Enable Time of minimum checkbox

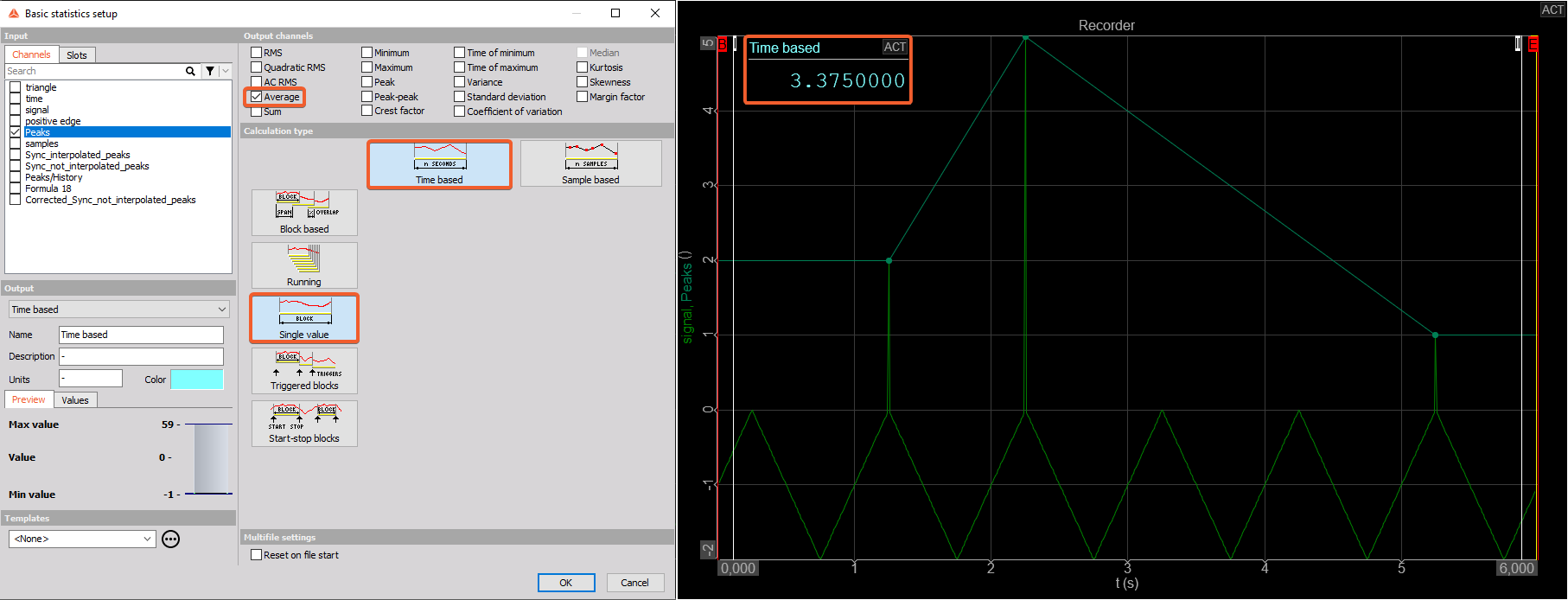(460, 53)
